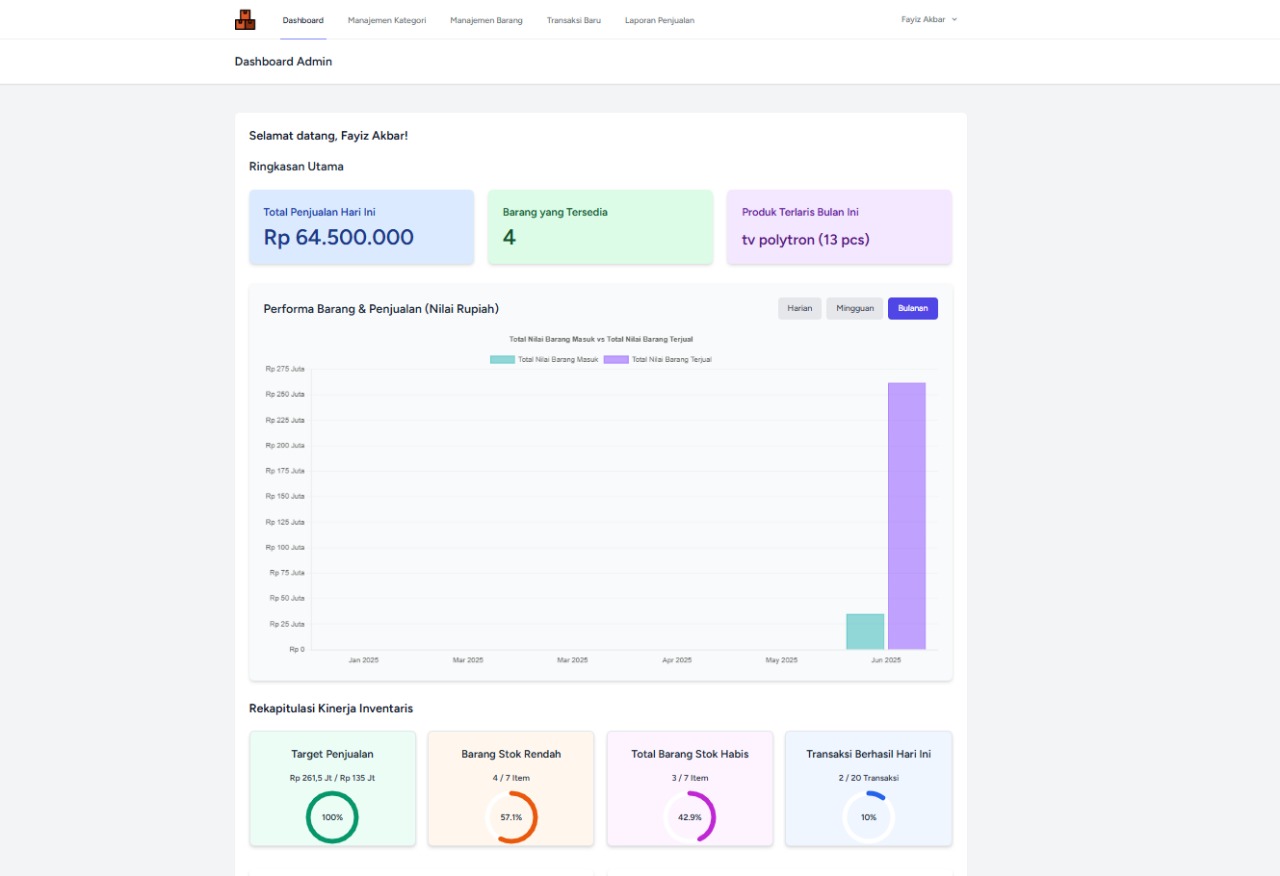
Task: Click the Produk Terlaris Bulan Ini card
Action: coord(839,227)
